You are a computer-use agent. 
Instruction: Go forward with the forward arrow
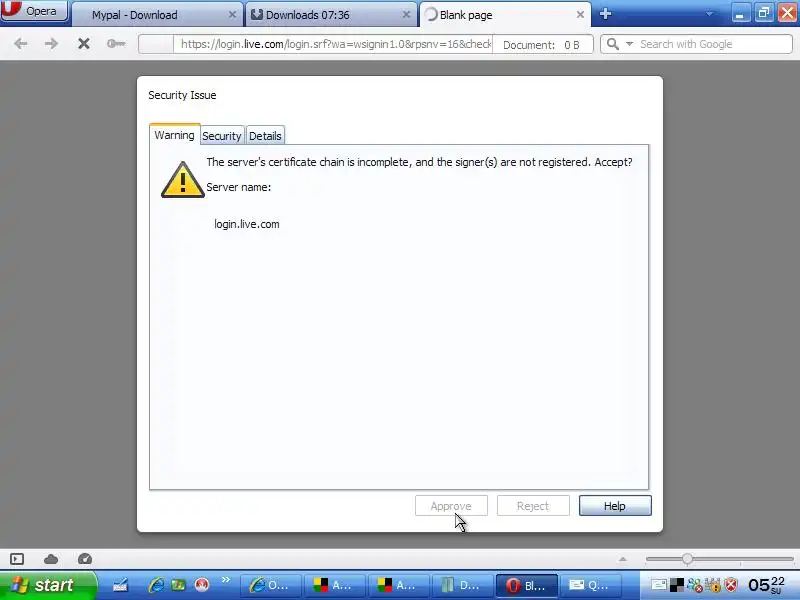click(51, 44)
